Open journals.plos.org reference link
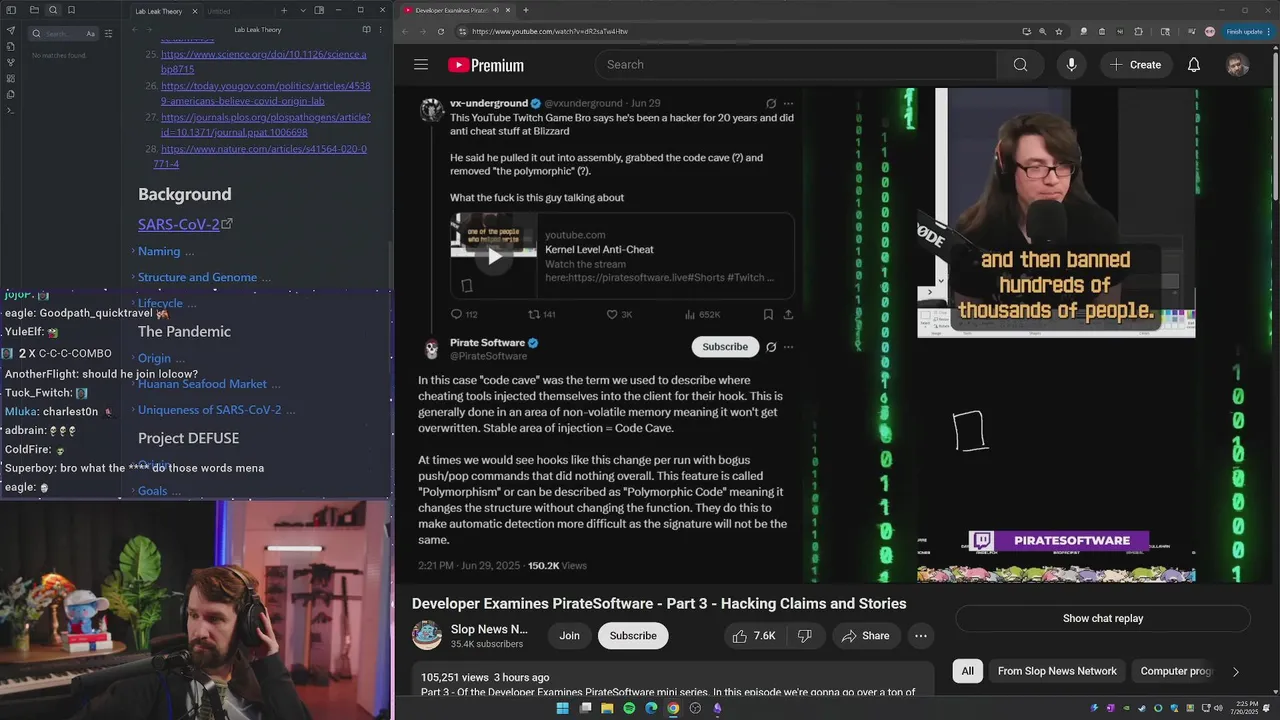This screenshot has width=1280, height=720. (266, 124)
